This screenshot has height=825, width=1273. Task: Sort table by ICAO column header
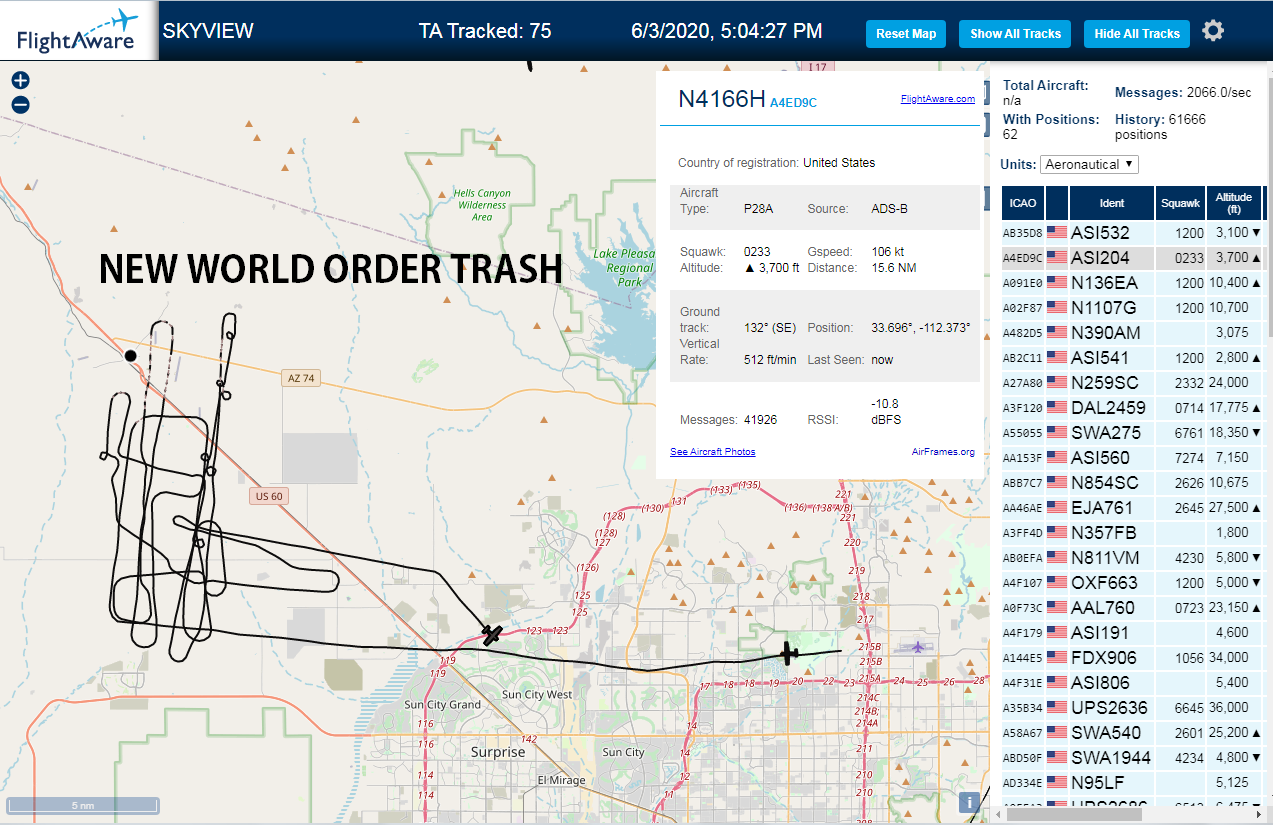click(1023, 203)
